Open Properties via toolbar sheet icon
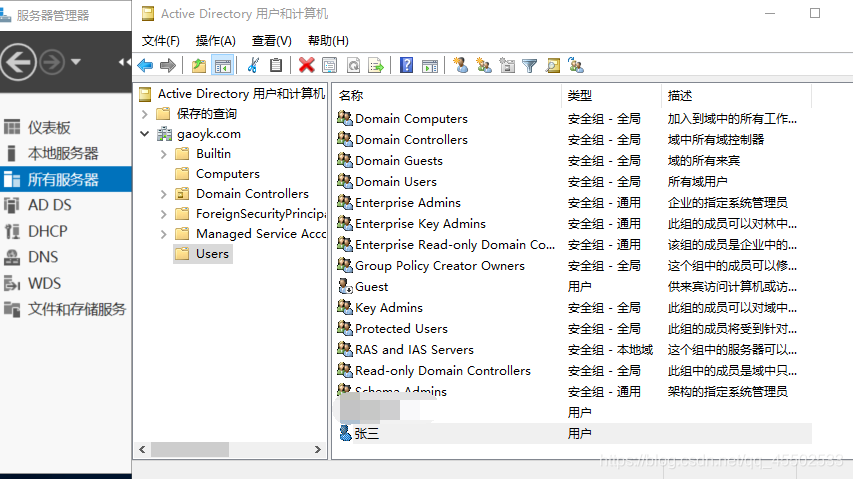The height and width of the screenshot is (479, 853). coord(330,66)
